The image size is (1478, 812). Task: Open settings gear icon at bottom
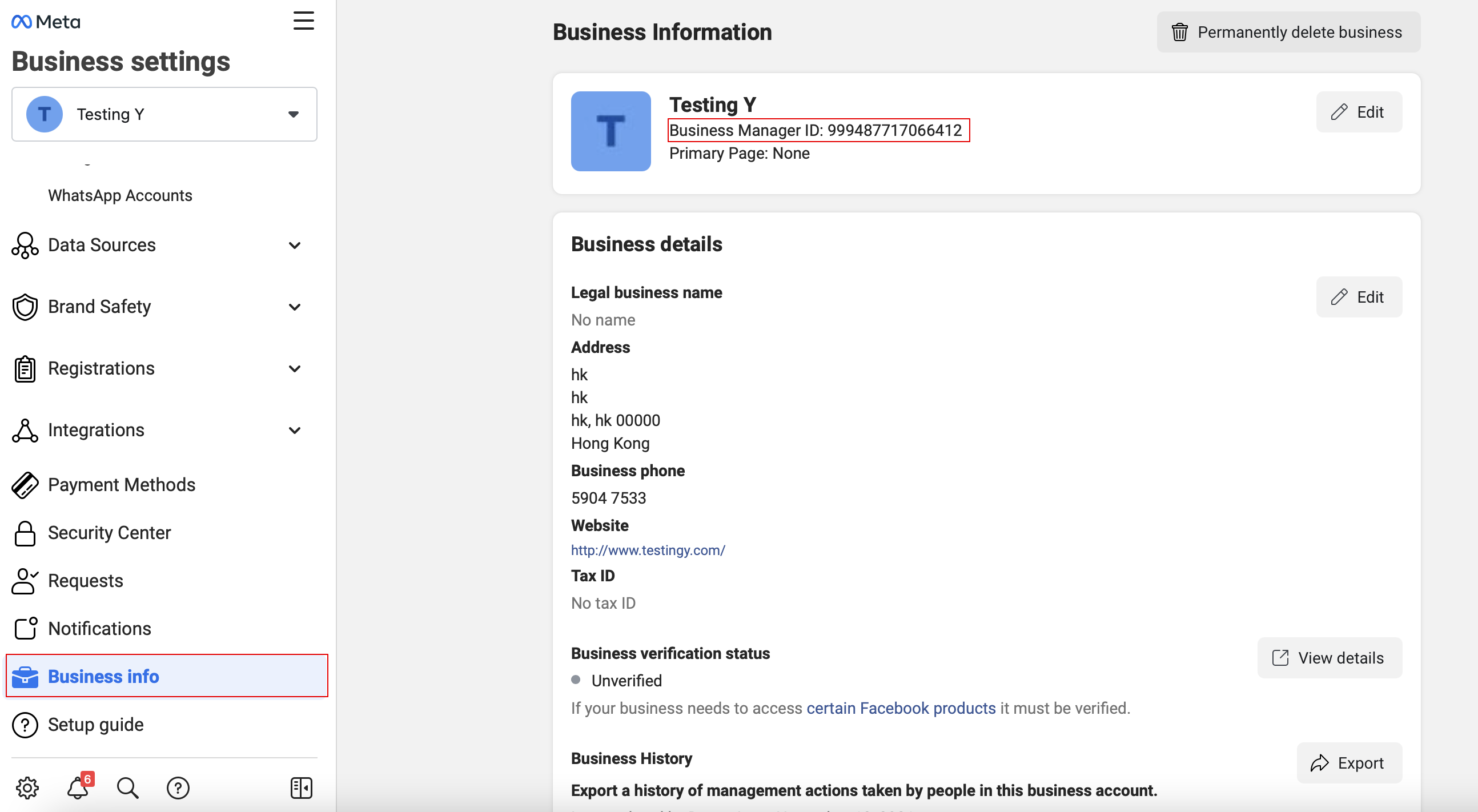[x=27, y=788]
